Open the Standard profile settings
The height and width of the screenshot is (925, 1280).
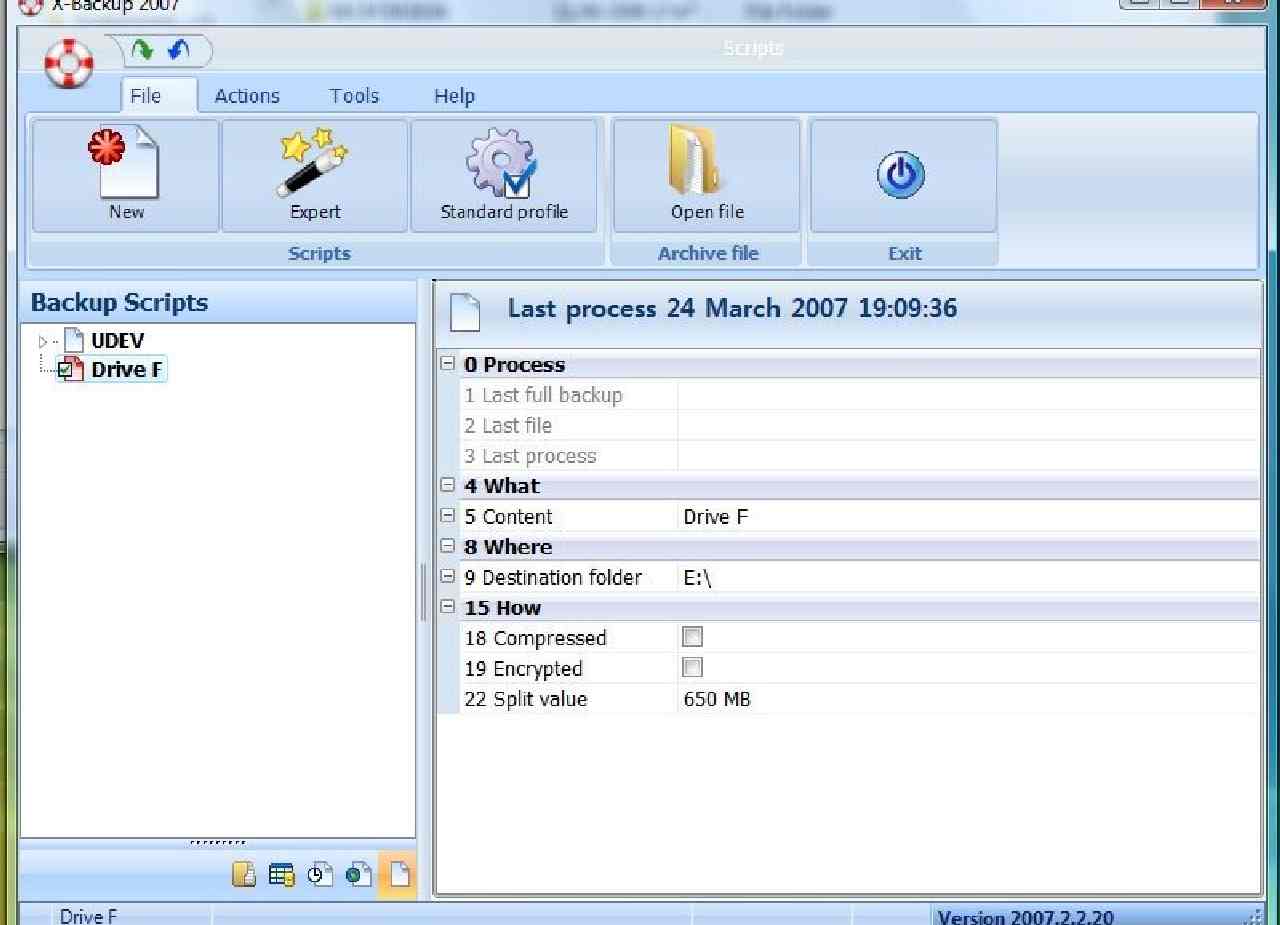[504, 176]
